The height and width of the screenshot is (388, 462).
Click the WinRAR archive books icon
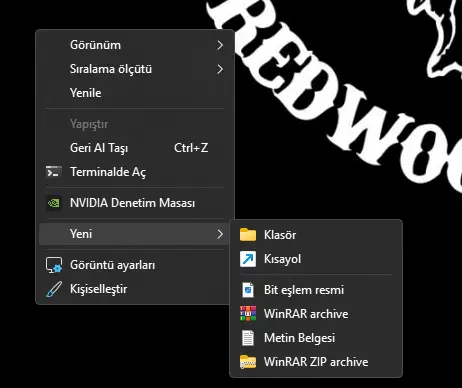[248, 314]
